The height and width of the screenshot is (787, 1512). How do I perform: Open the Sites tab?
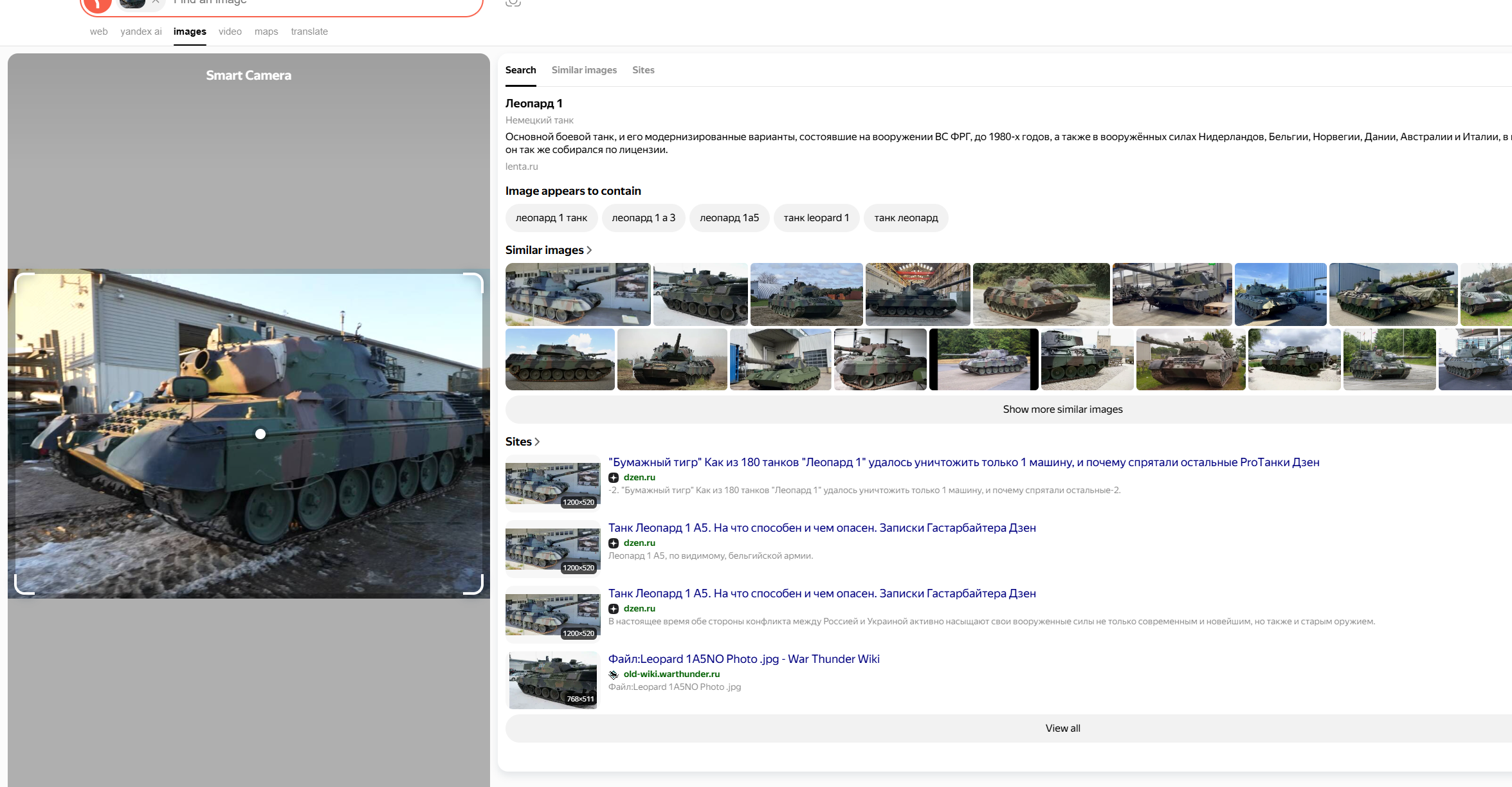(643, 70)
